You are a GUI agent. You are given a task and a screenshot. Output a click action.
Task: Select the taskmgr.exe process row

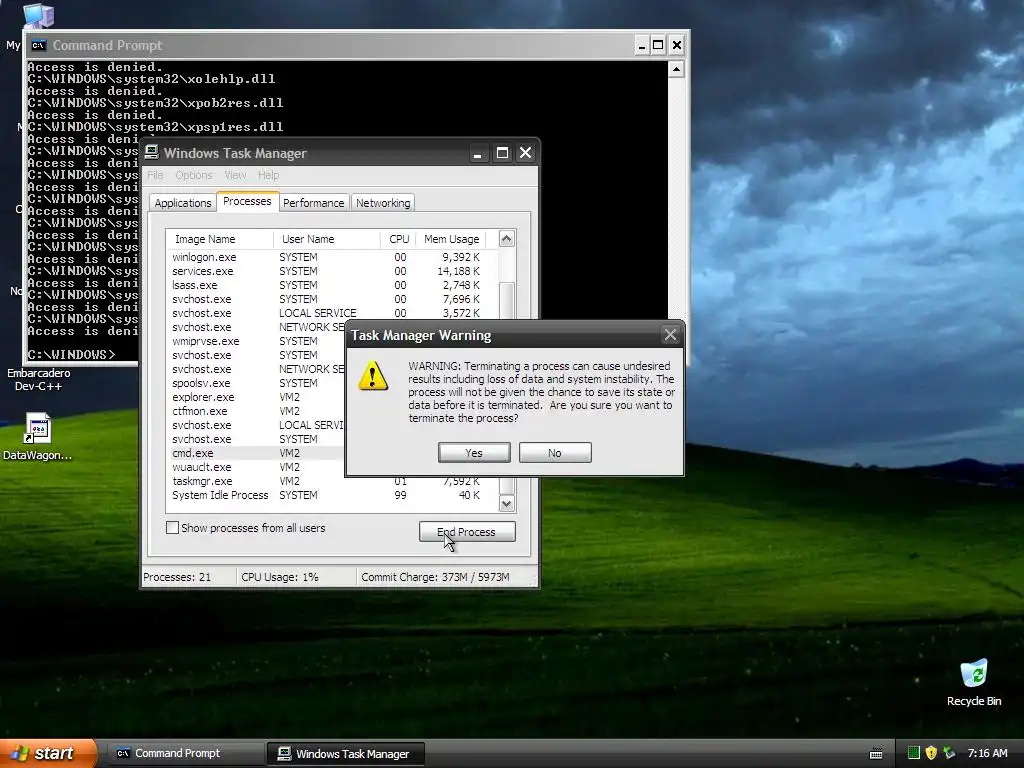tap(332, 481)
